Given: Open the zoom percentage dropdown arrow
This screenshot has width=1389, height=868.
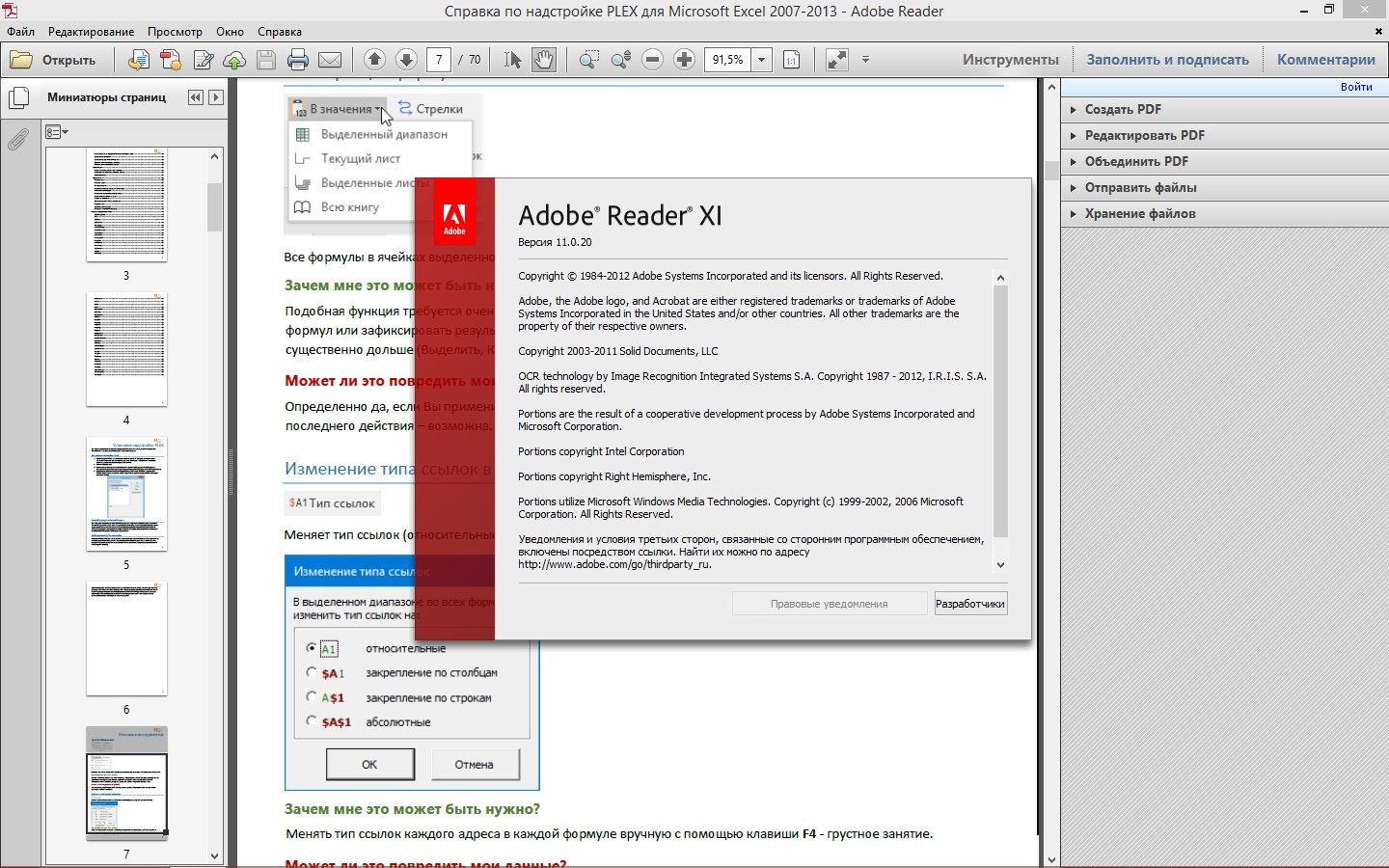Looking at the screenshot, I should point(761,60).
